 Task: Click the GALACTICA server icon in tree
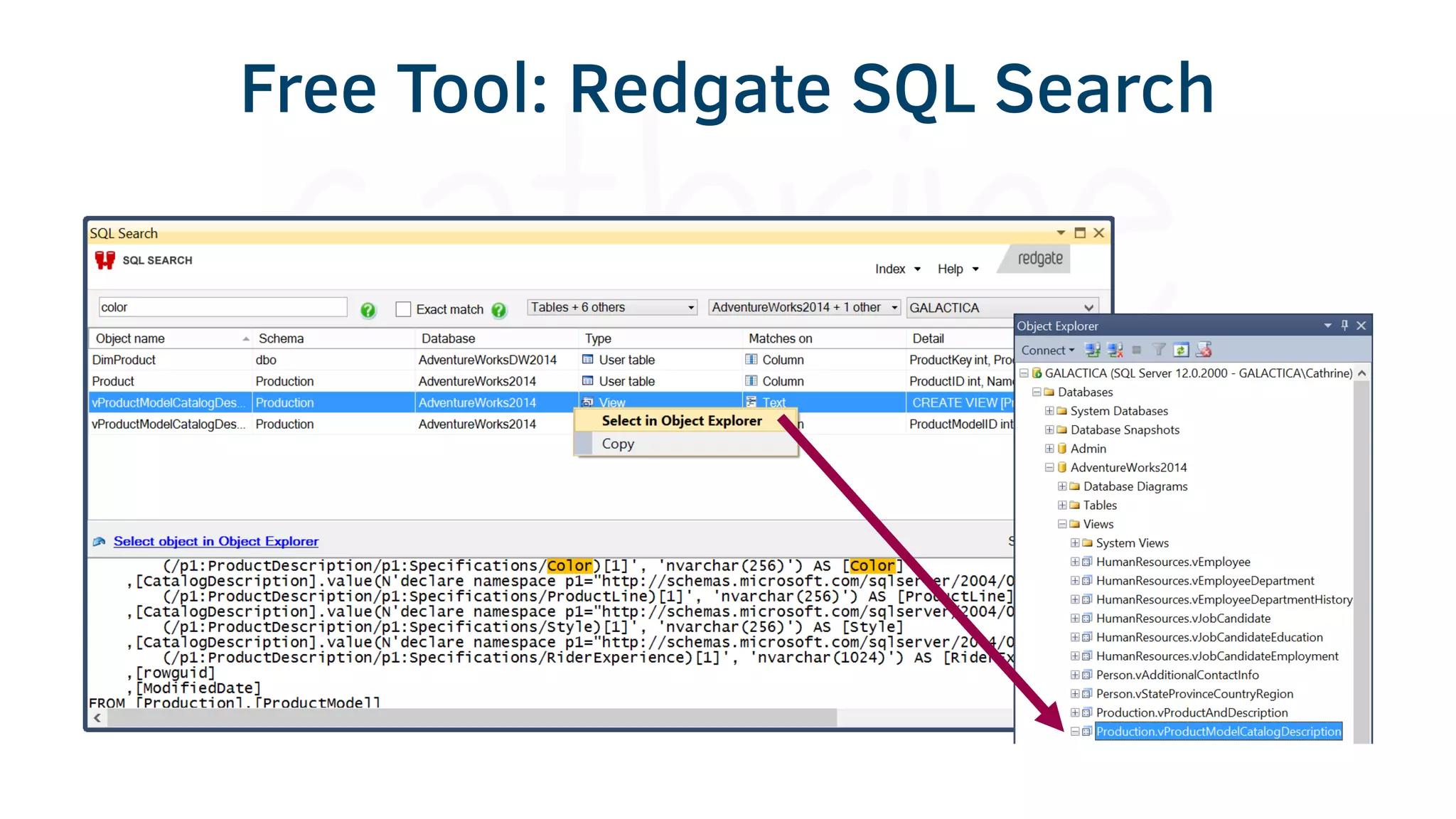pyautogui.click(x=1037, y=373)
